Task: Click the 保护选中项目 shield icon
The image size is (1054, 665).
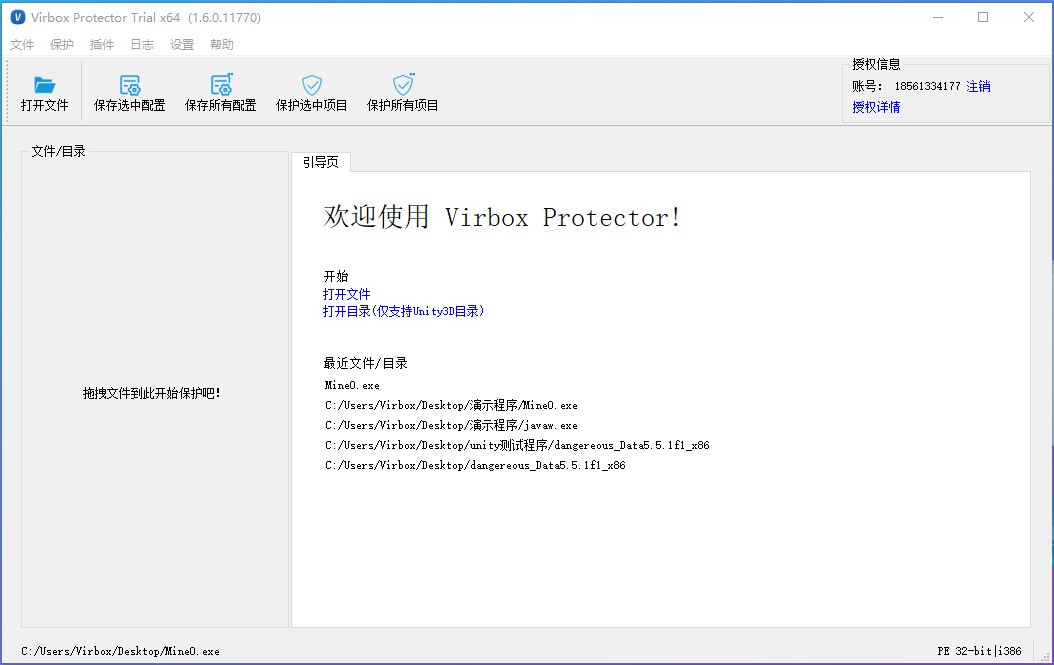Action: tap(312, 85)
